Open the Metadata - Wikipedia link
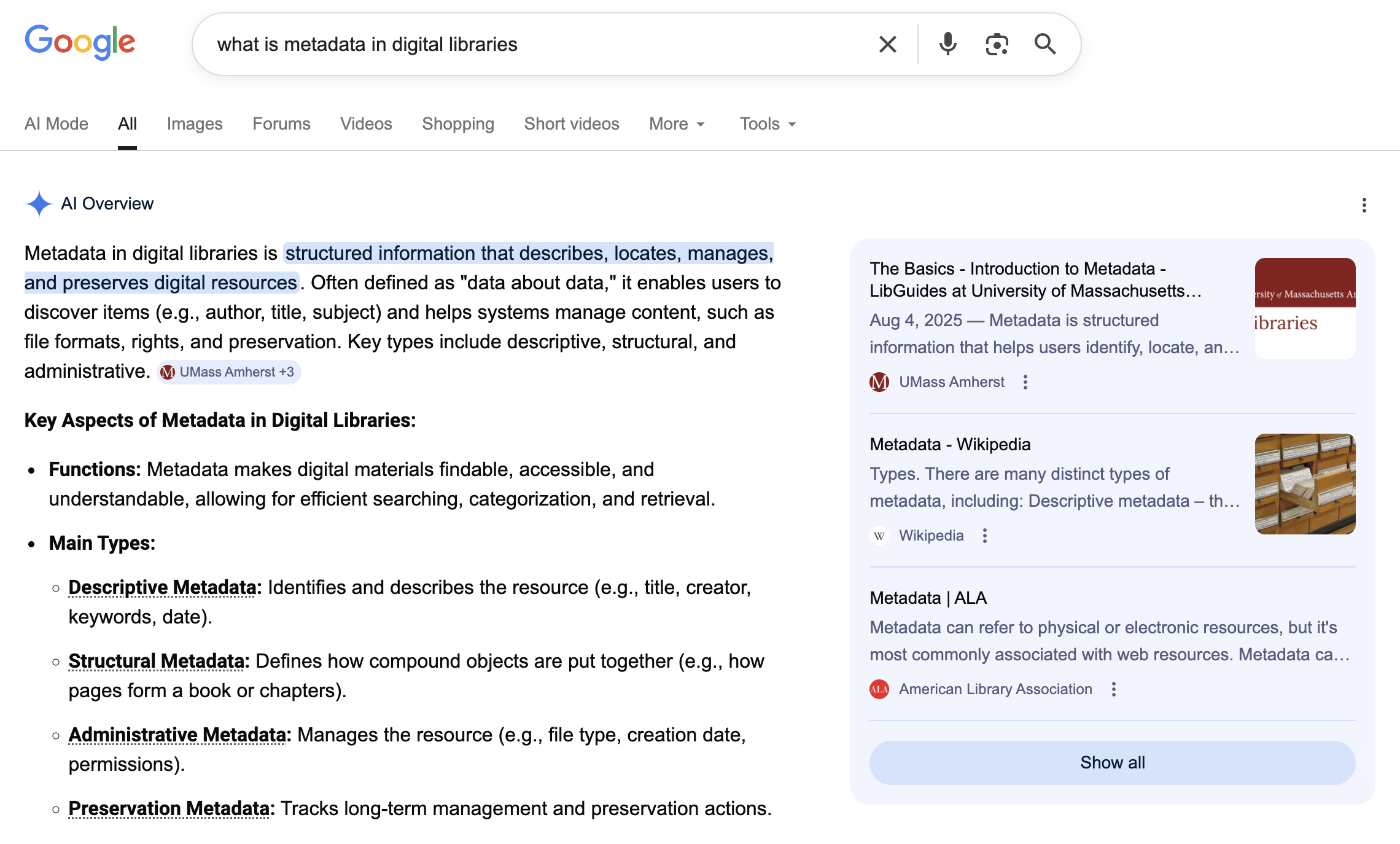Screen dimensions: 1400x844 coord(950,444)
